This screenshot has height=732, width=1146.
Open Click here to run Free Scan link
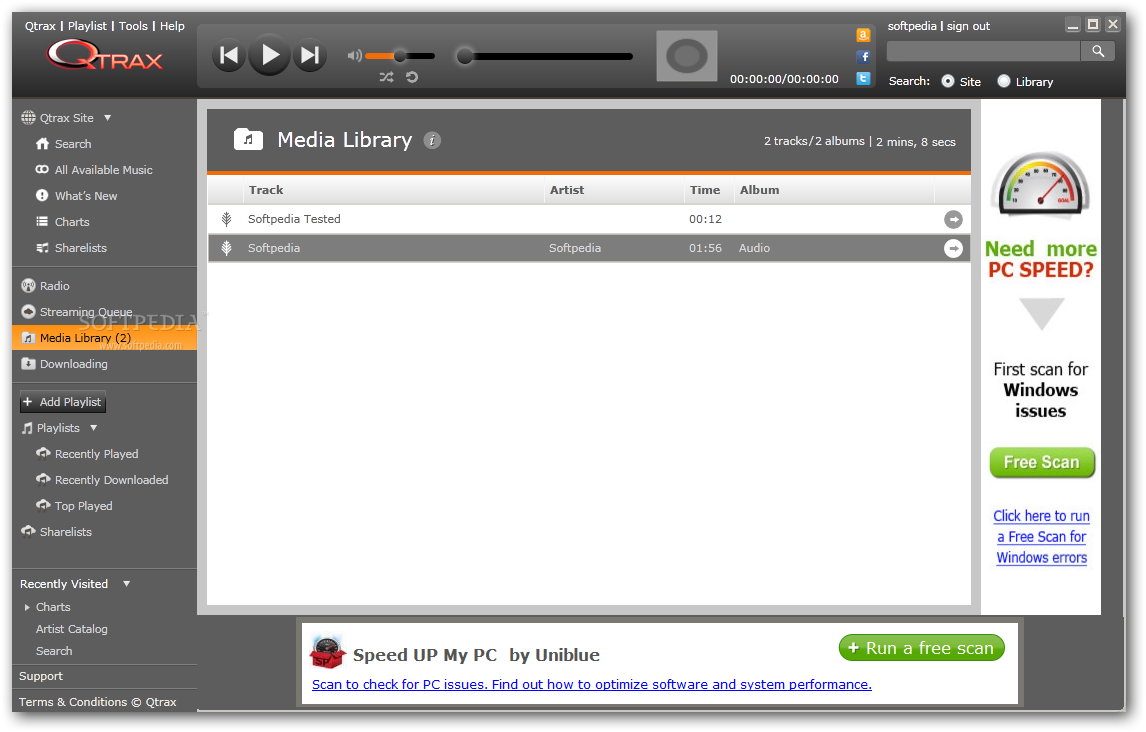[1041, 536]
